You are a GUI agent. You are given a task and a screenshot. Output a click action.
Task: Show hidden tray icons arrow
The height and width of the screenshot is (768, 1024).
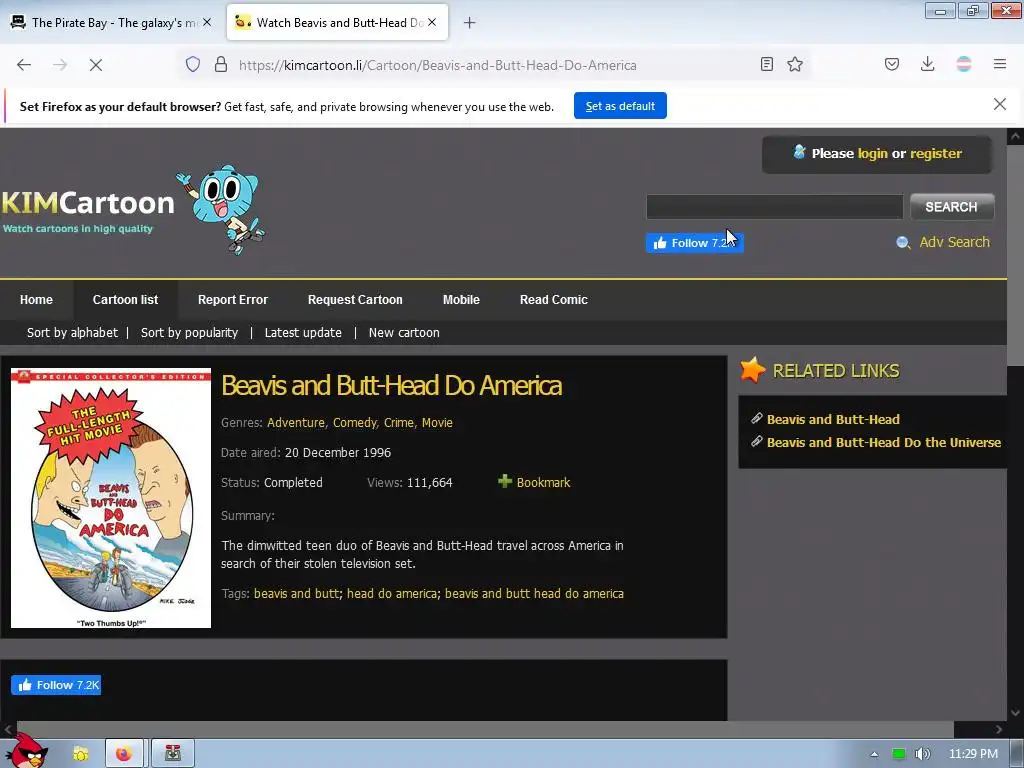pyautogui.click(x=874, y=754)
